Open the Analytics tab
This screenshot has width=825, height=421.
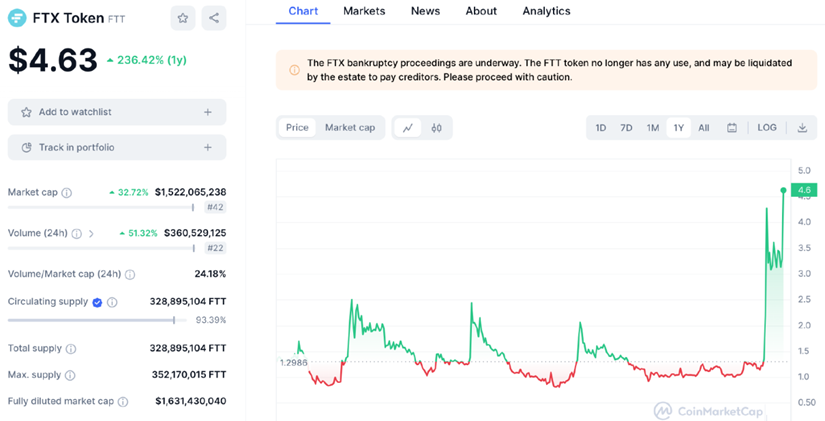tap(546, 11)
